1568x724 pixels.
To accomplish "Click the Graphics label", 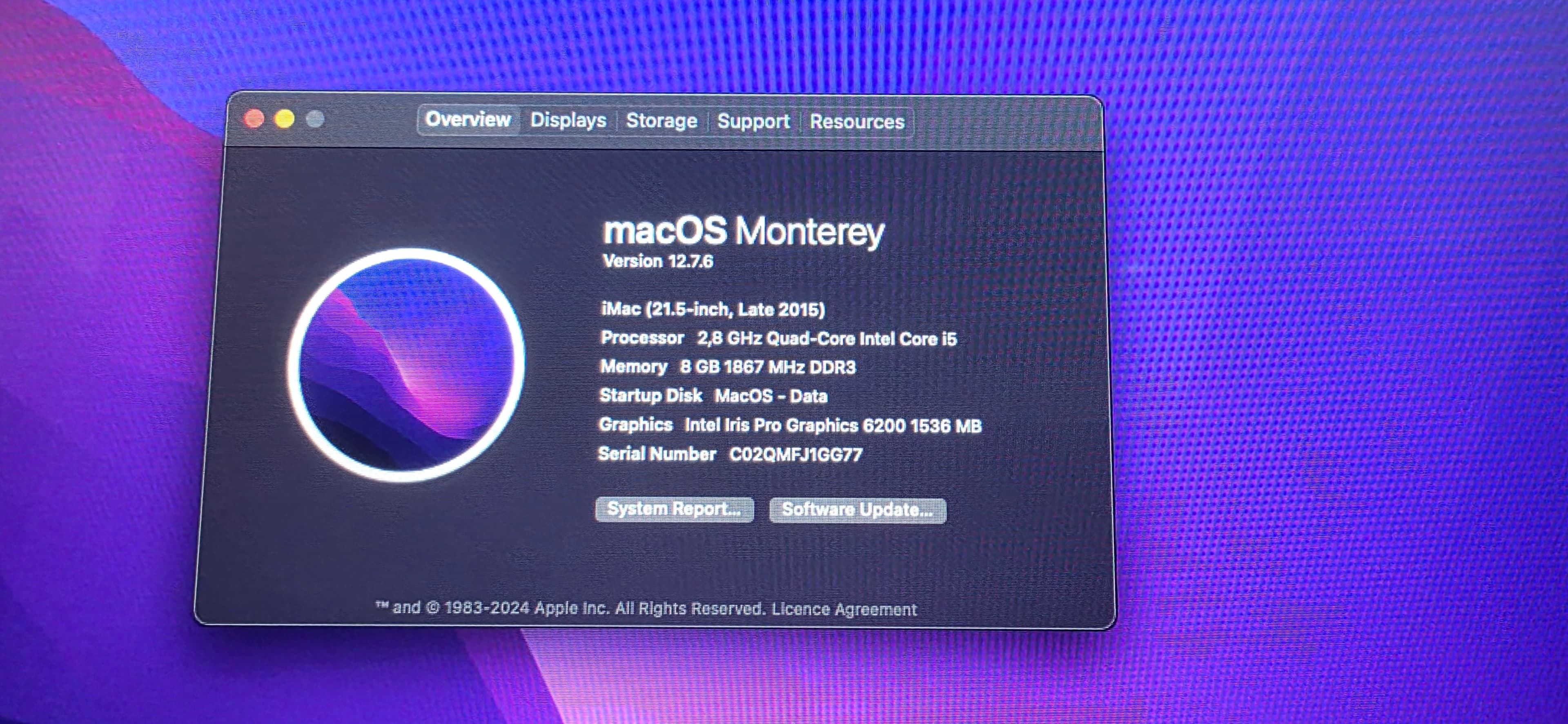I will click(635, 424).
